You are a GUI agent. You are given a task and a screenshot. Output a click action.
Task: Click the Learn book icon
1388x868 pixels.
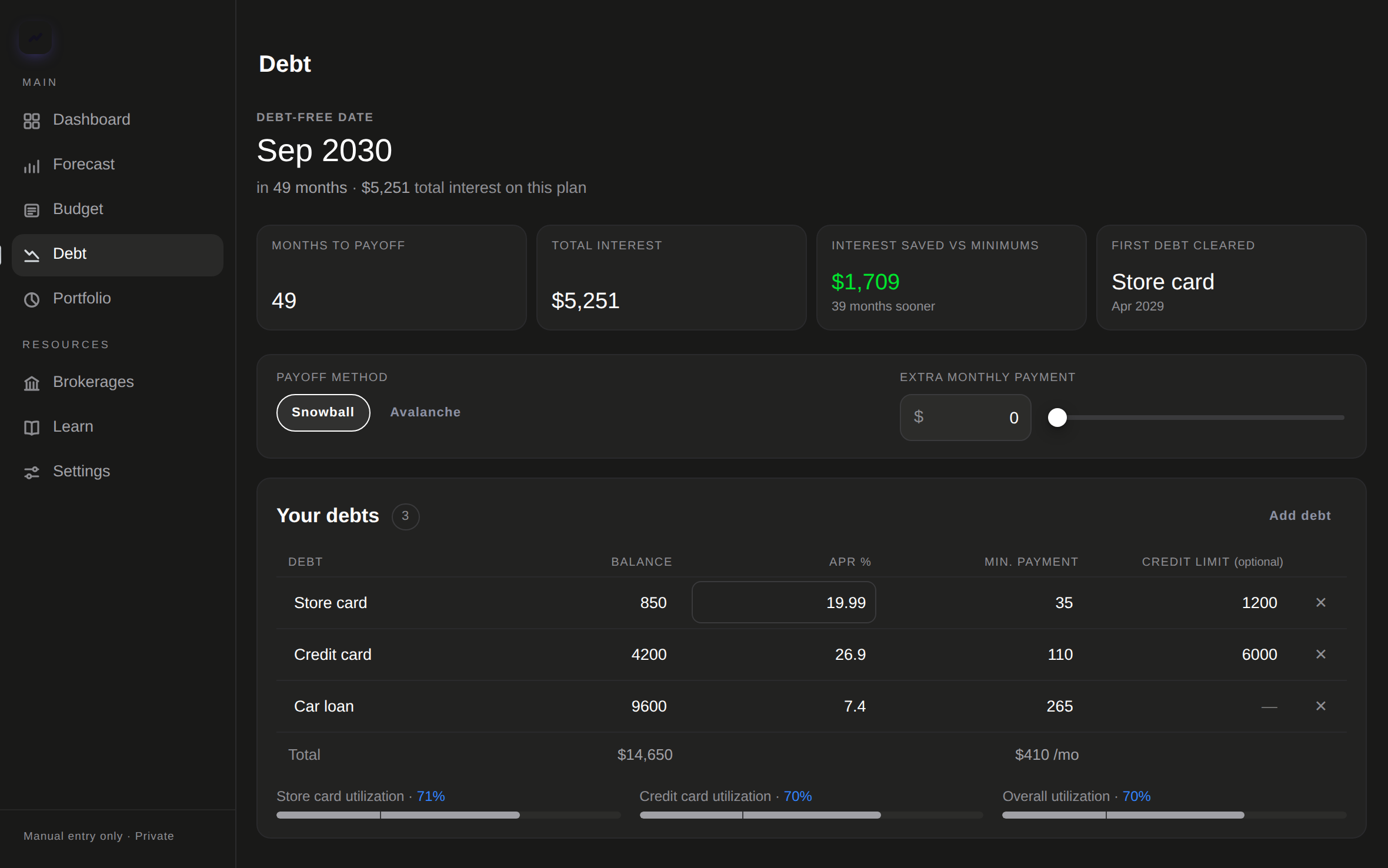click(x=32, y=428)
